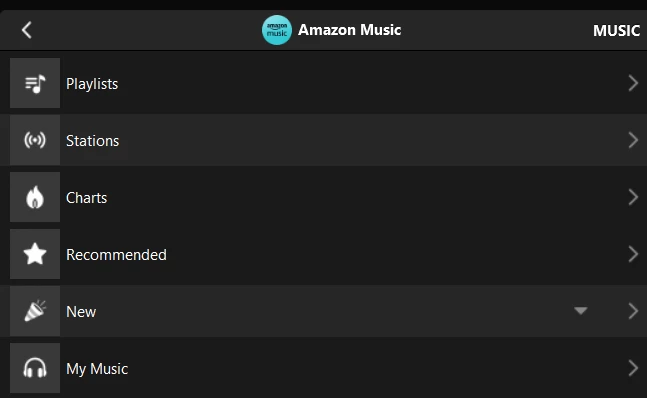Click the Amazon Music logo icon

[x=276, y=30]
